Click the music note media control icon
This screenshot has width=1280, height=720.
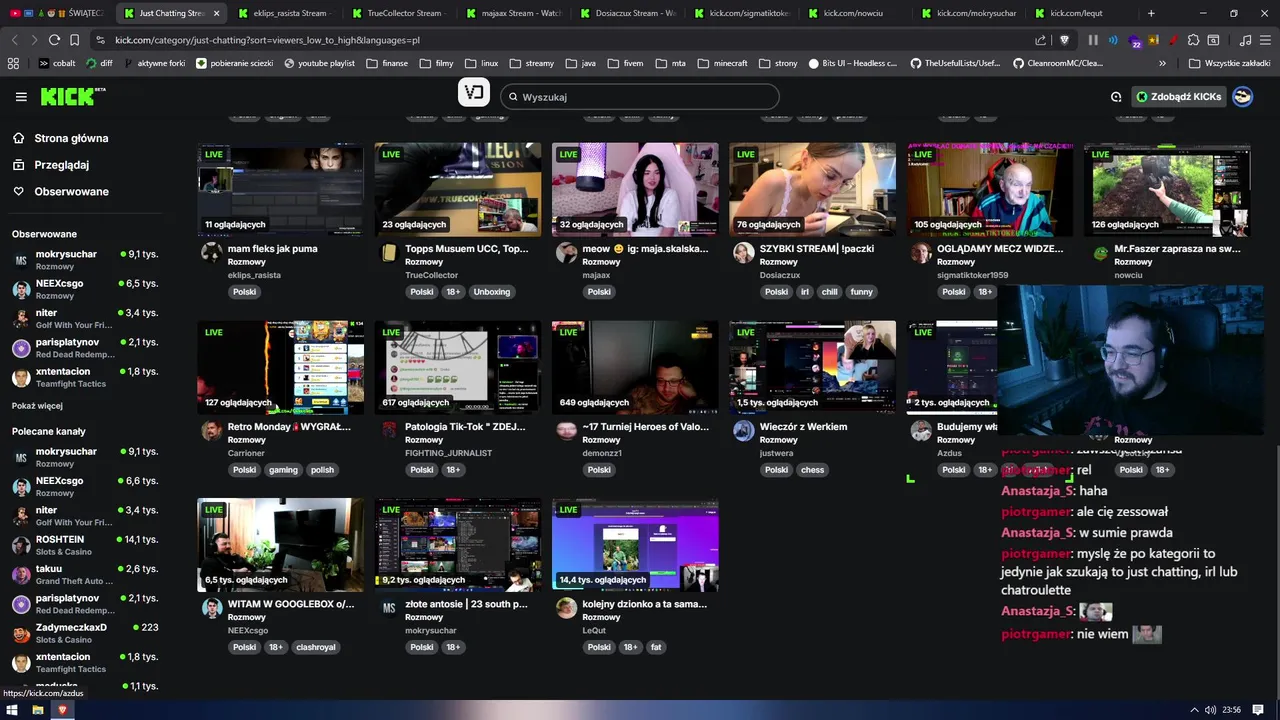(x=1245, y=40)
